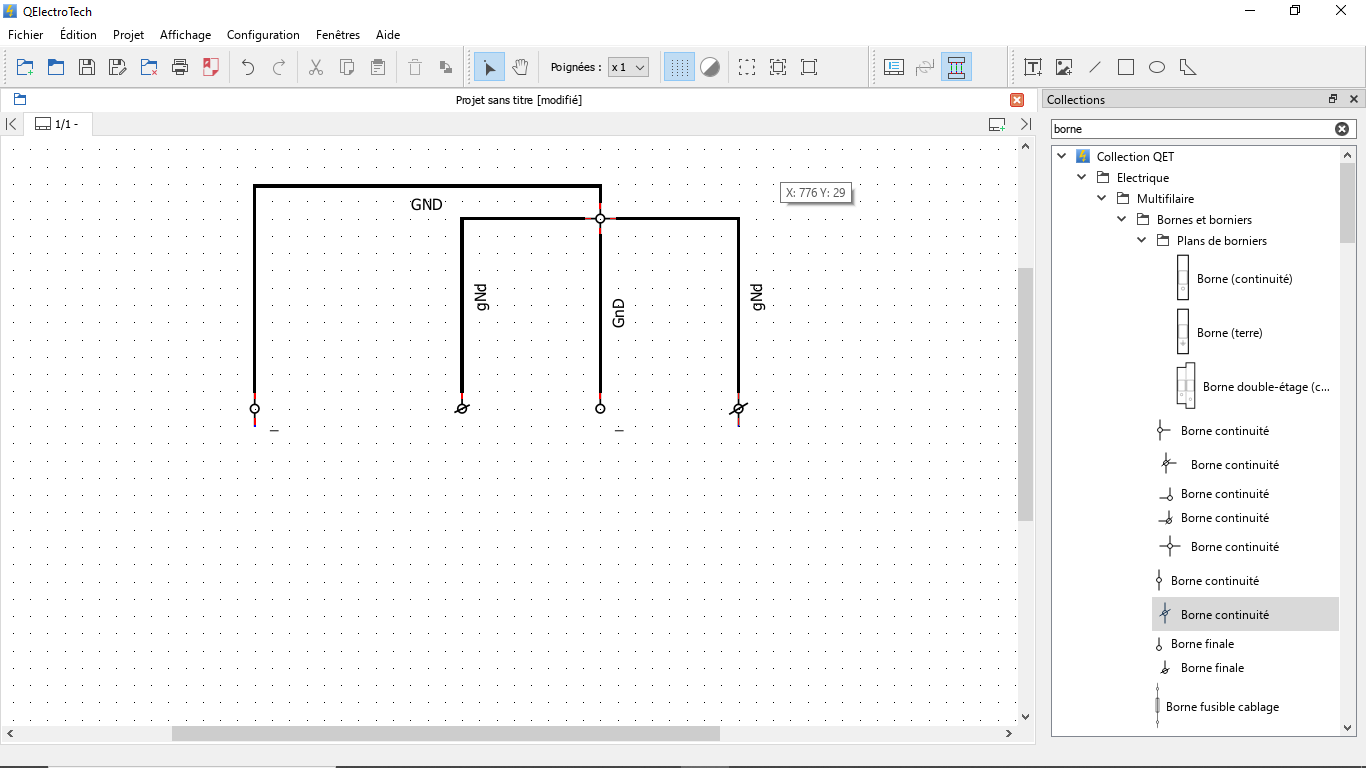Screen dimensions: 1366x768
Task: Click the new project icon
Action: pos(25,67)
